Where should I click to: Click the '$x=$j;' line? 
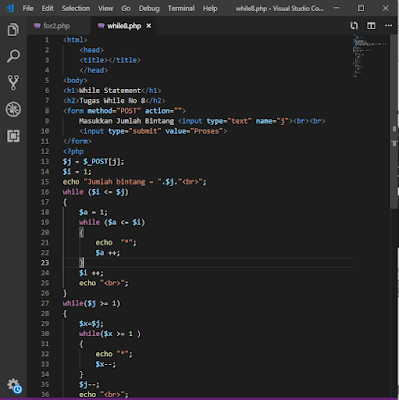(x=91, y=323)
